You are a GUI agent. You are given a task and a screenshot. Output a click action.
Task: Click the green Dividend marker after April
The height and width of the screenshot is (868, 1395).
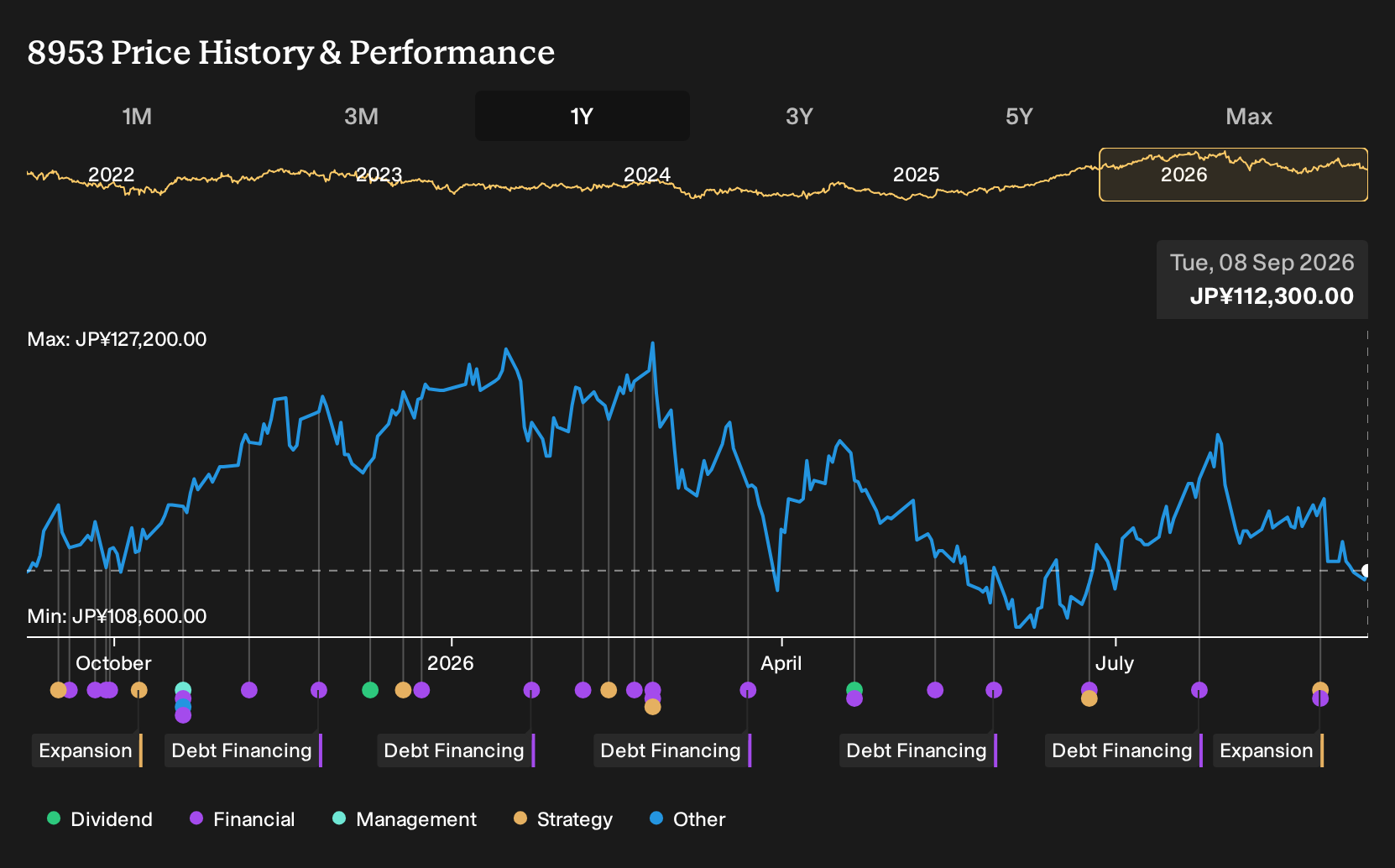pyautogui.click(x=854, y=689)
